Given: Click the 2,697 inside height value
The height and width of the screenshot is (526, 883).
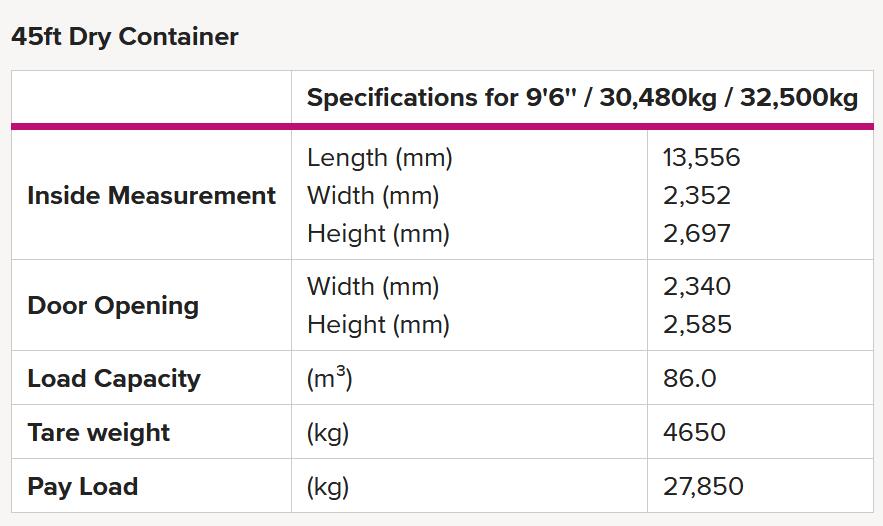Looking at the screenshot, I should click(697, 233).
